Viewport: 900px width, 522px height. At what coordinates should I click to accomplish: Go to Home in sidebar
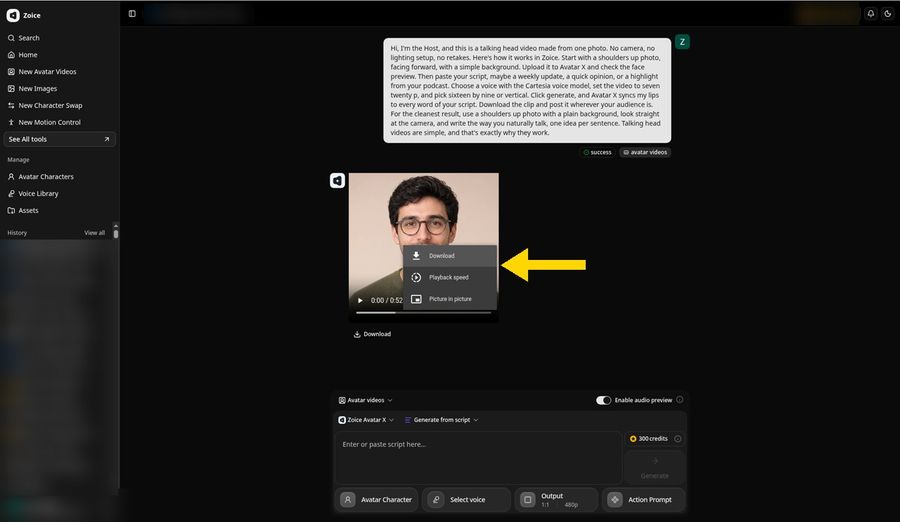[x=23, y=55]
